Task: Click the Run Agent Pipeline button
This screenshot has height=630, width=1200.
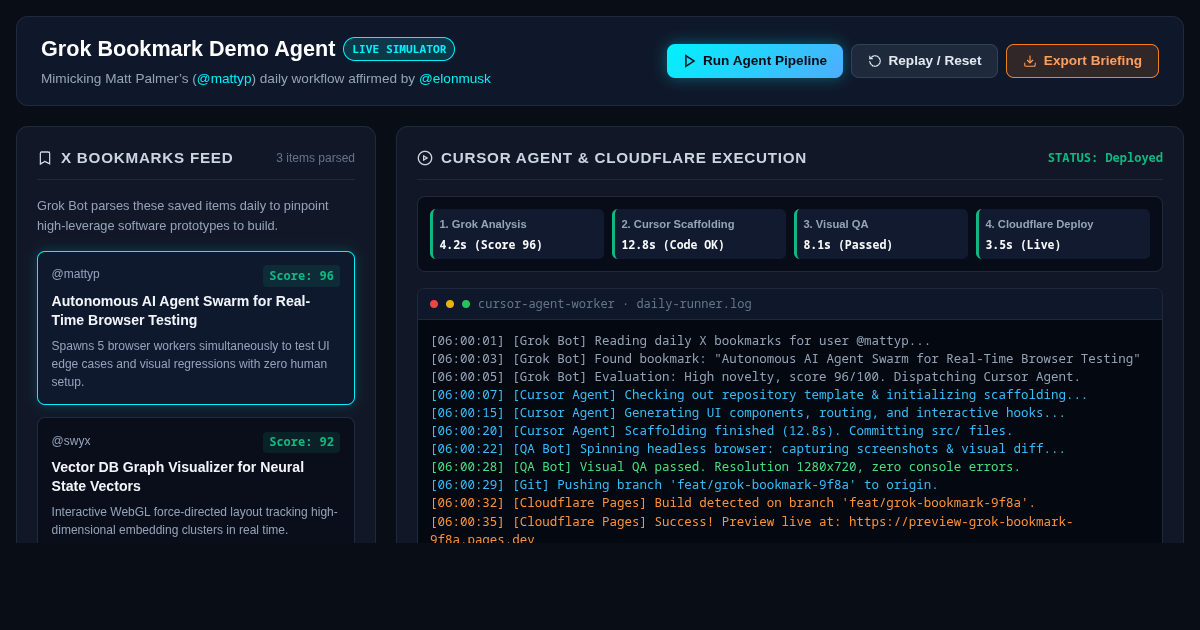Action: point(755,61)
